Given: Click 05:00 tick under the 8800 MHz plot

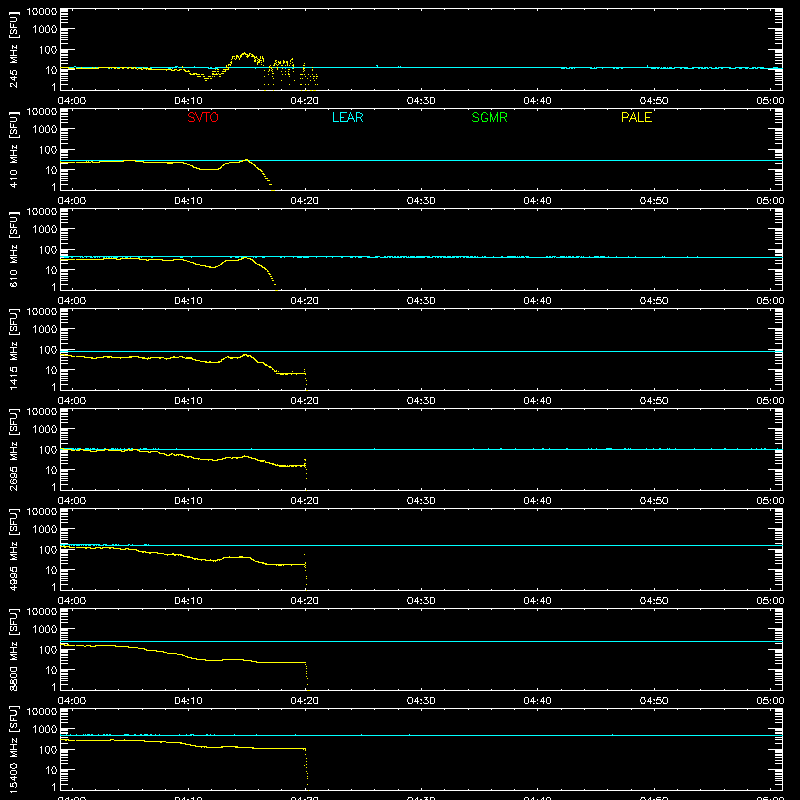Looking at the screenshot, I should pyautogui.click(x=770, y=701).
